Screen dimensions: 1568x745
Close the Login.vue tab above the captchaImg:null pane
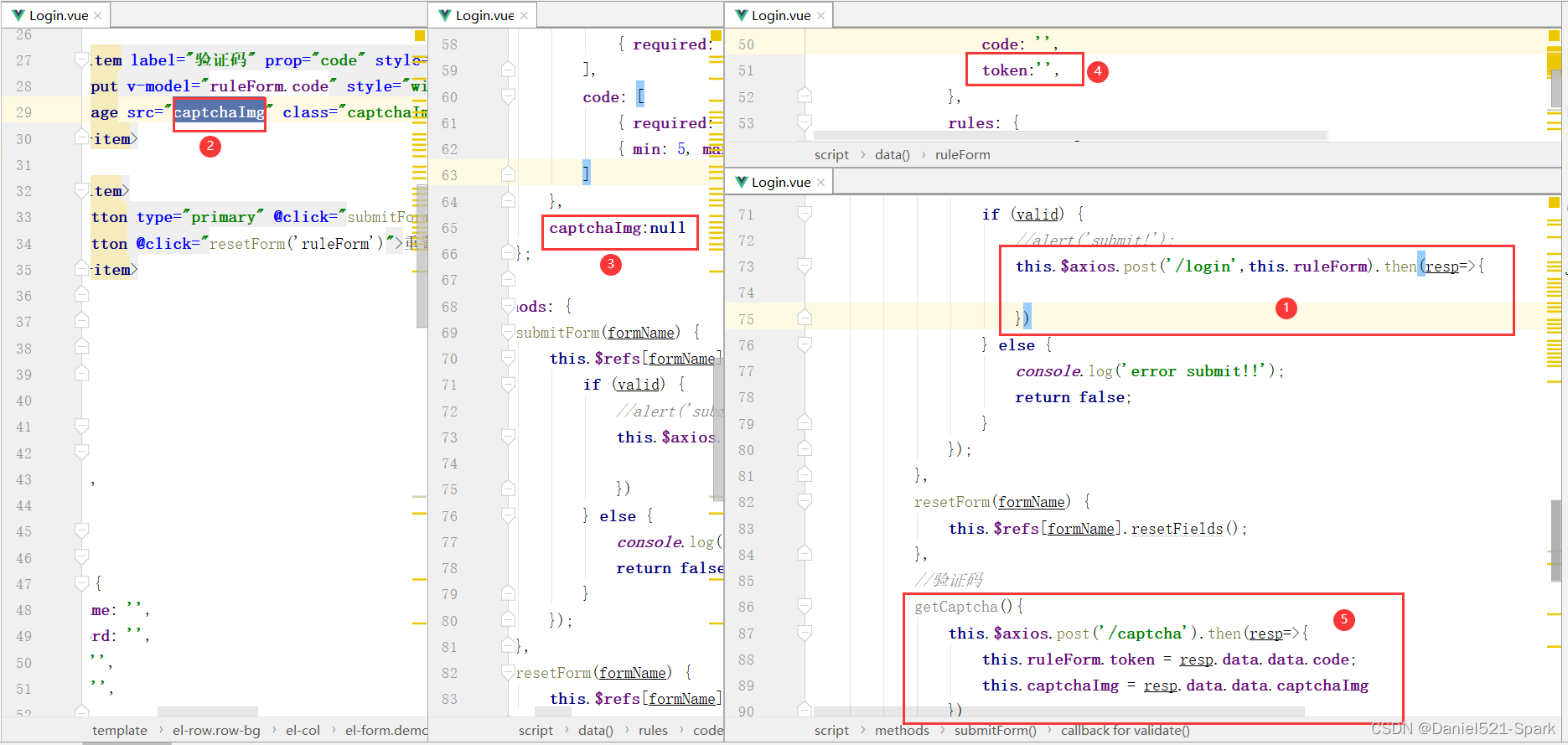pyautogui.click(x=525, y=16)
